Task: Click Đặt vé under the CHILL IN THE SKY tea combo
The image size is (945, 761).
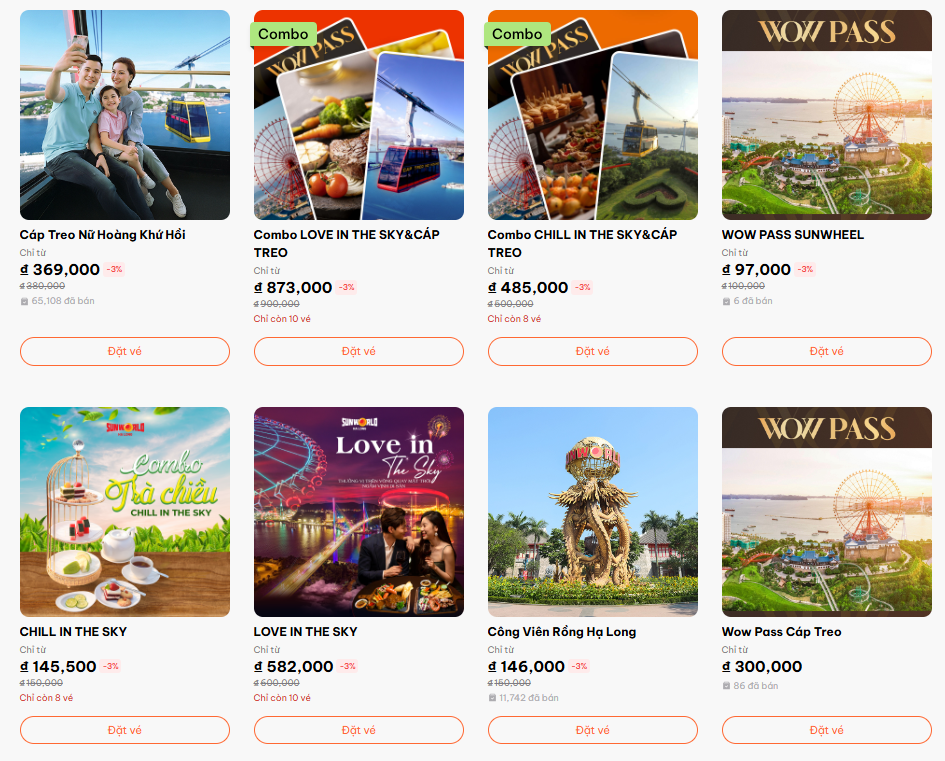Action: [125, 730]
